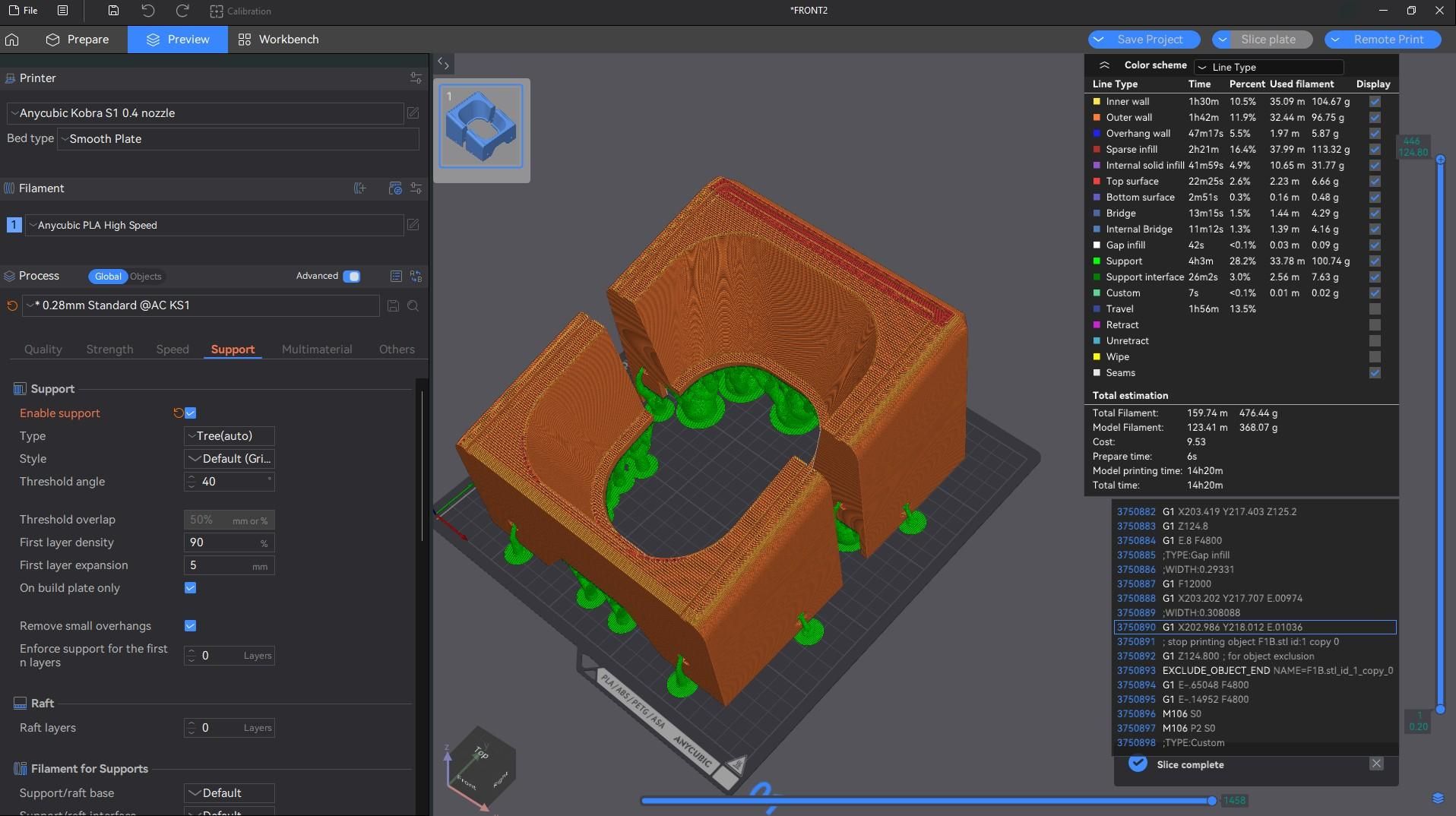This screenshot has height=816, width=1456.
Task: Collapse the color scheme legend panel
Action: [1105, 65]
